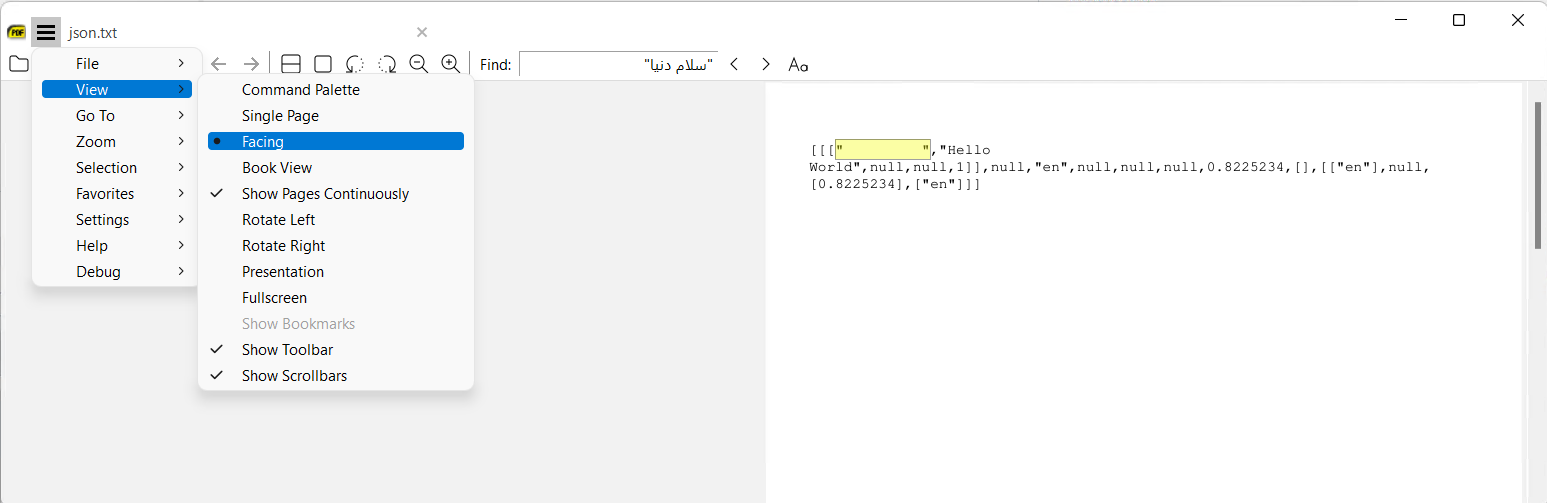1547x503 pixels.
Task: Open the Go To submenu
Action: 117,115
